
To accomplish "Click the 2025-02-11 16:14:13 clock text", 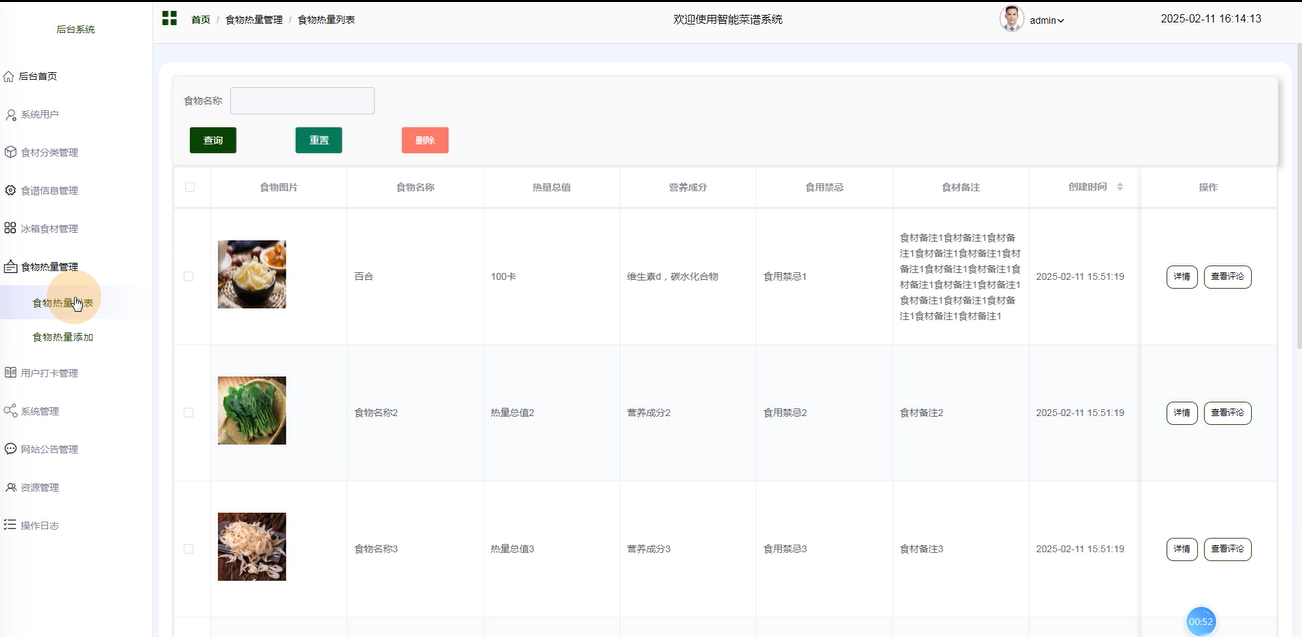I will coord(1211,19).
